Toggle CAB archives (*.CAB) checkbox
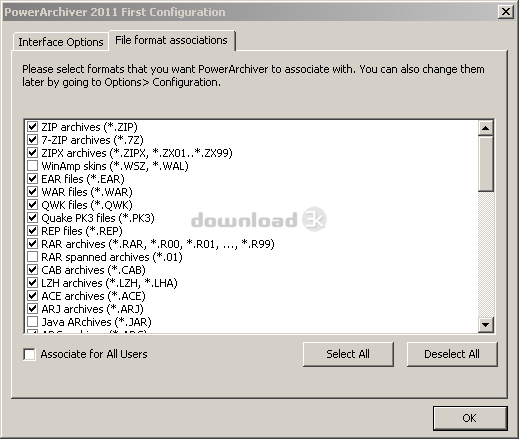 pos(32,270)
